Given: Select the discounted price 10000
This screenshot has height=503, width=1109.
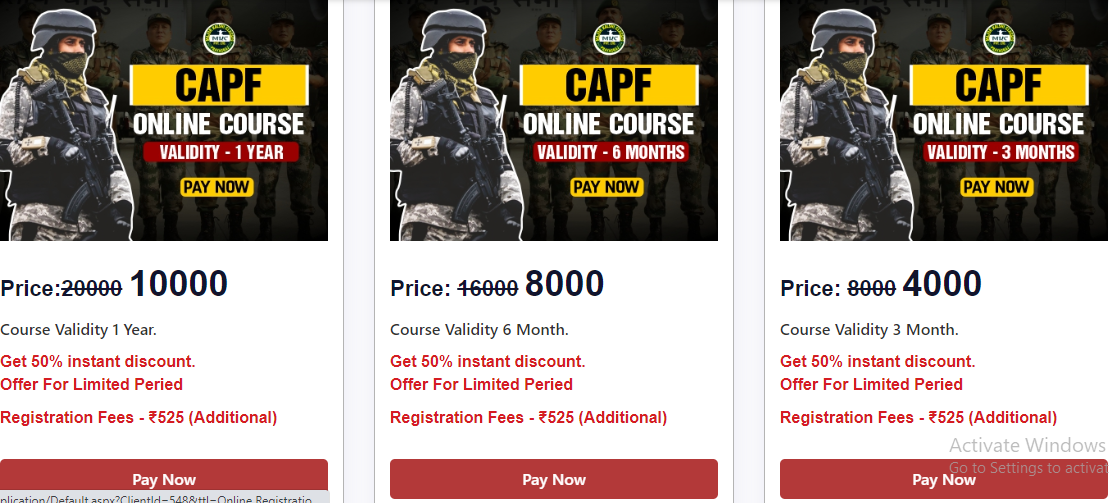Looking at the screenshot, I should (x=178, y=284).
